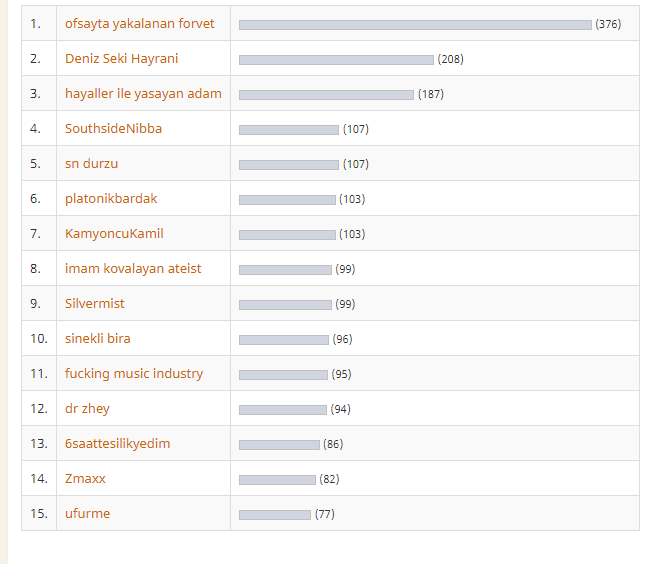
Task: Click the bar with 187 count
Action: [326, 95]
